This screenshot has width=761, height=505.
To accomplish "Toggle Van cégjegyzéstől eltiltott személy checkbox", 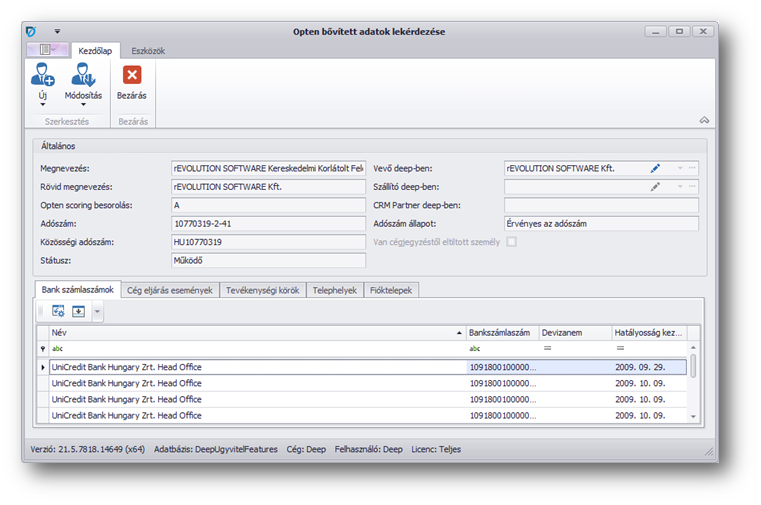I will pos(511,242).
